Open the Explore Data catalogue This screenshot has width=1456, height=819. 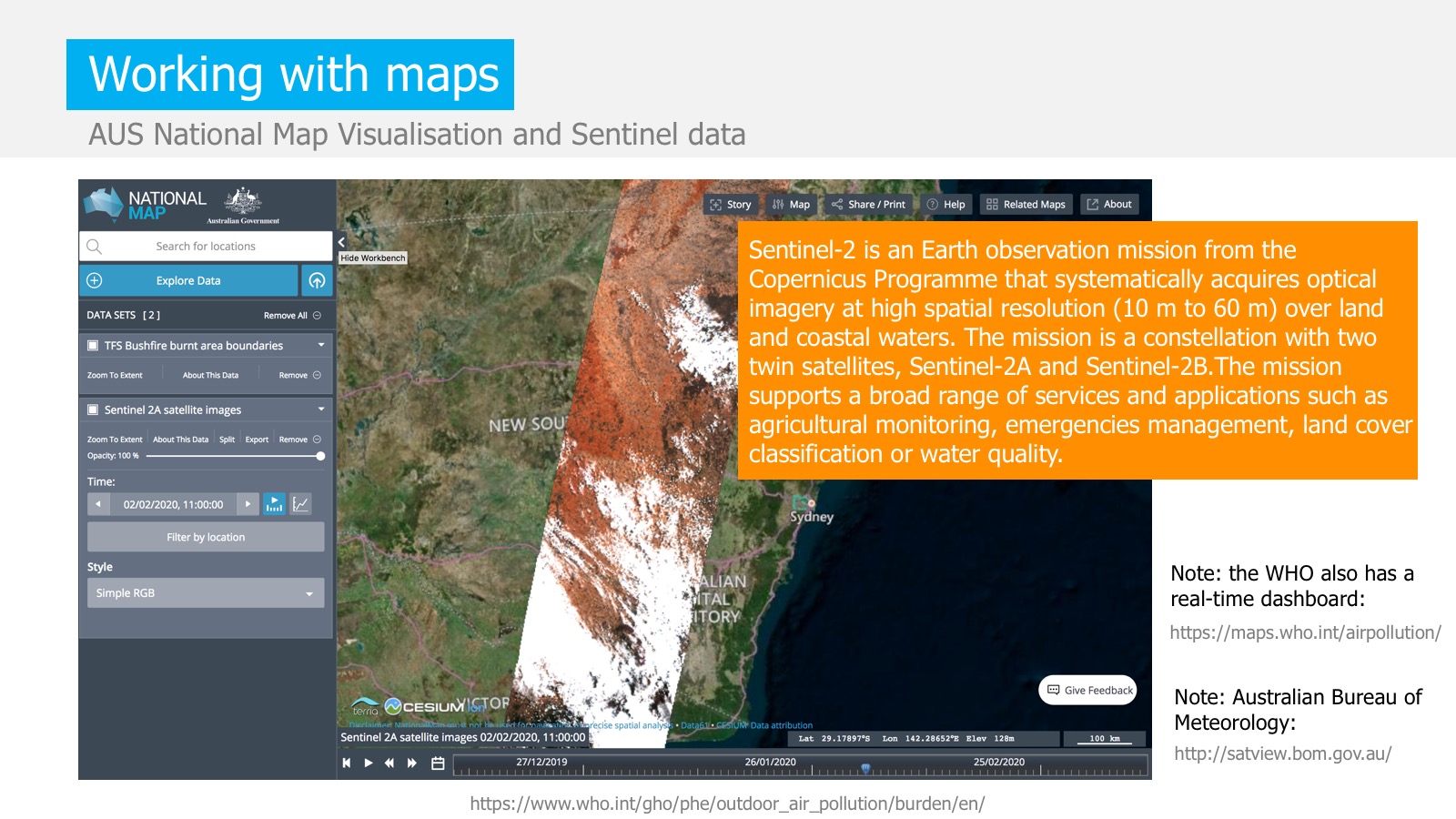point(188,280)
